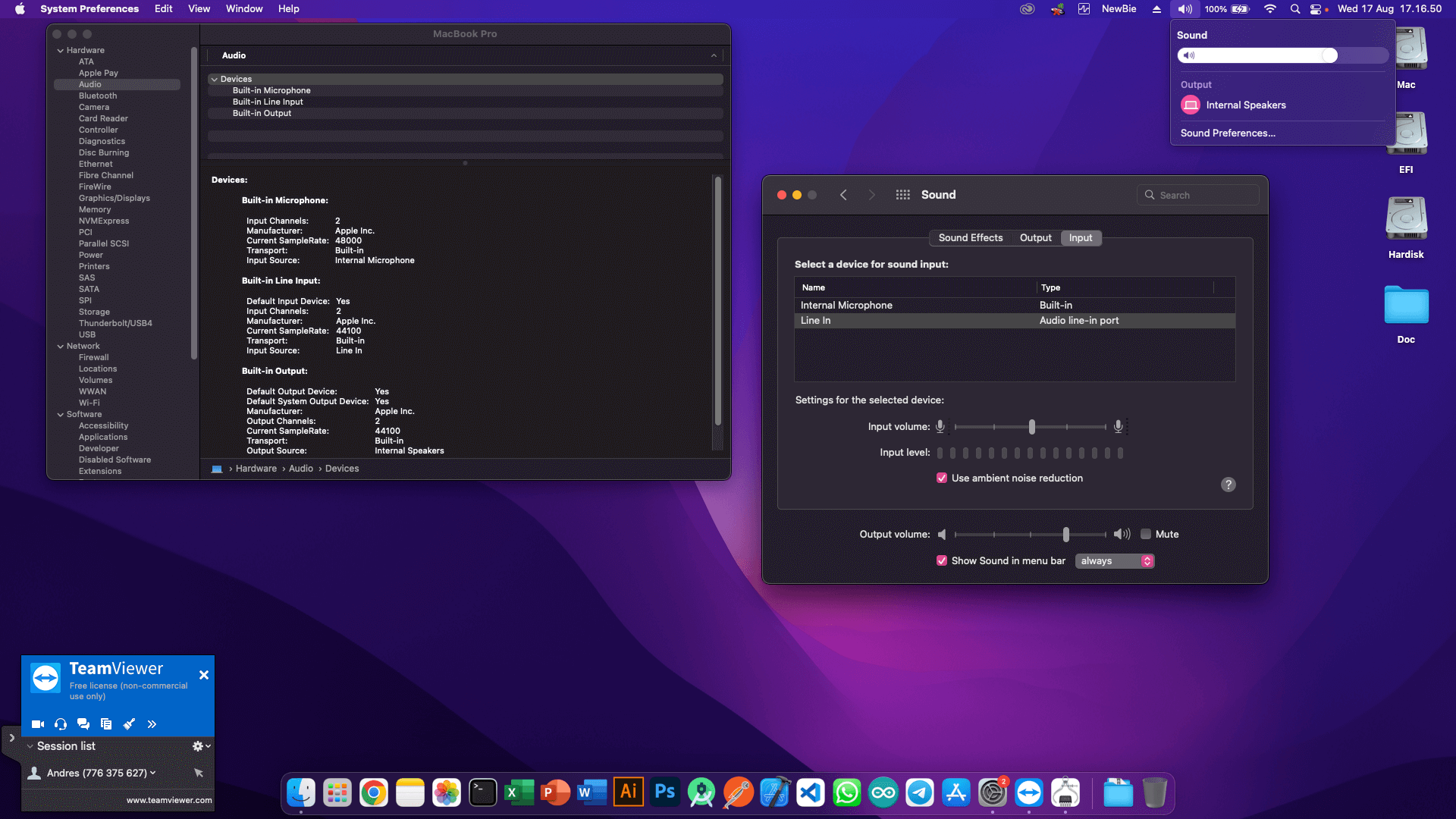Image resolution: width=1456 pixels, height=819 pixels.
Task: Select the Input tab
Action: coord(1081,237)
